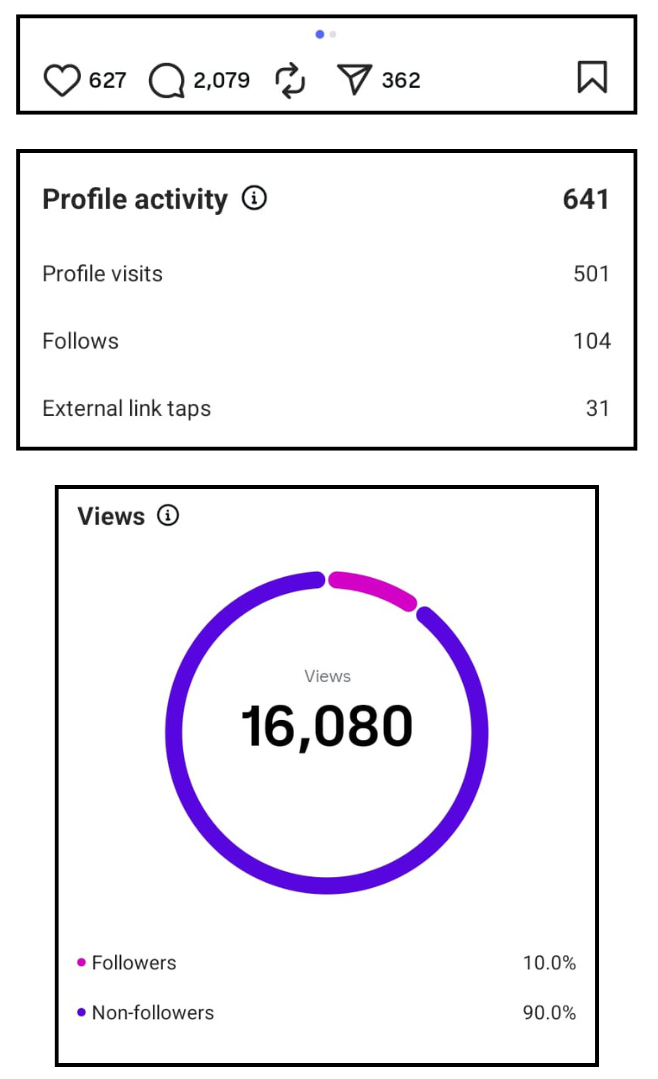Tap the paper plane share icon

(x=354, y=80)
